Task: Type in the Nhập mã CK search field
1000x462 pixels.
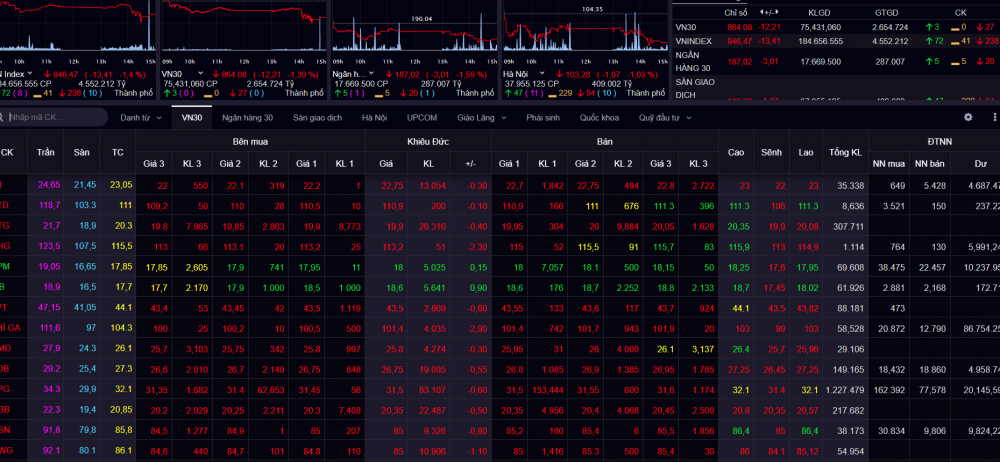Action: (x=50, y=117)
